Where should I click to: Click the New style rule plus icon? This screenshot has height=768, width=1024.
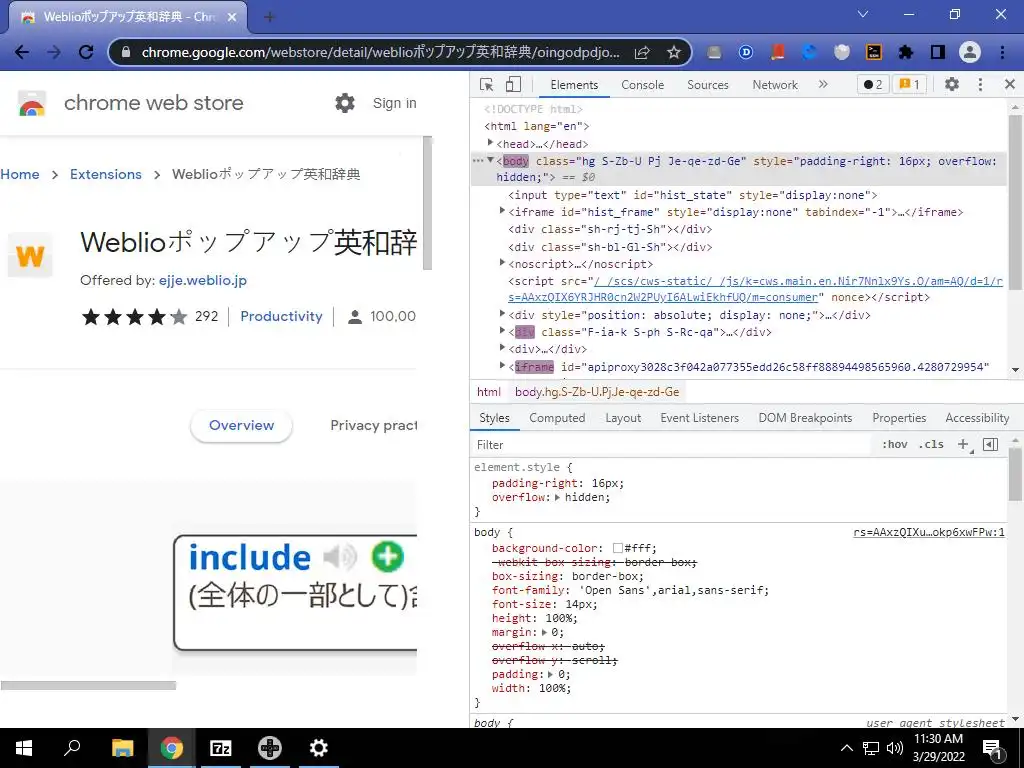963,445
